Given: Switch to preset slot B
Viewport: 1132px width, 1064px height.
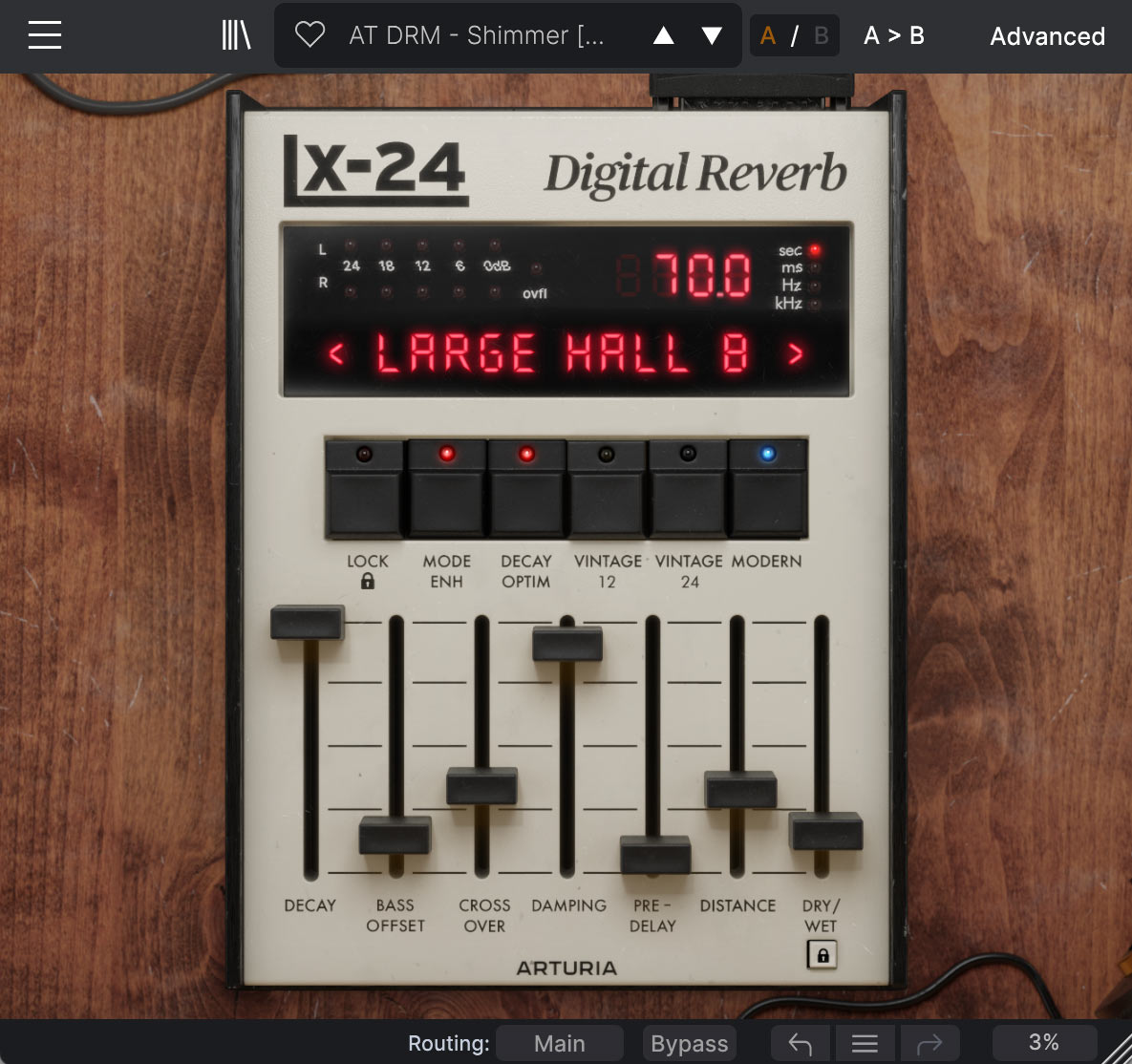Looking at the screenshot, I should click(x=821, y=35).
